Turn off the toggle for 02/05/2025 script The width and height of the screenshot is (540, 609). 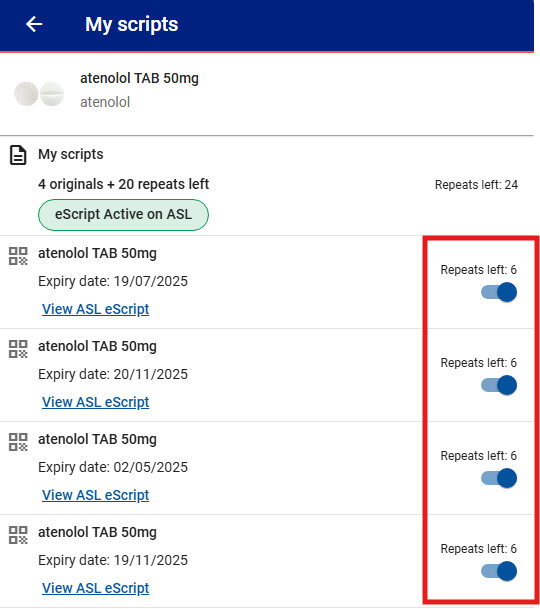point(499,478)
